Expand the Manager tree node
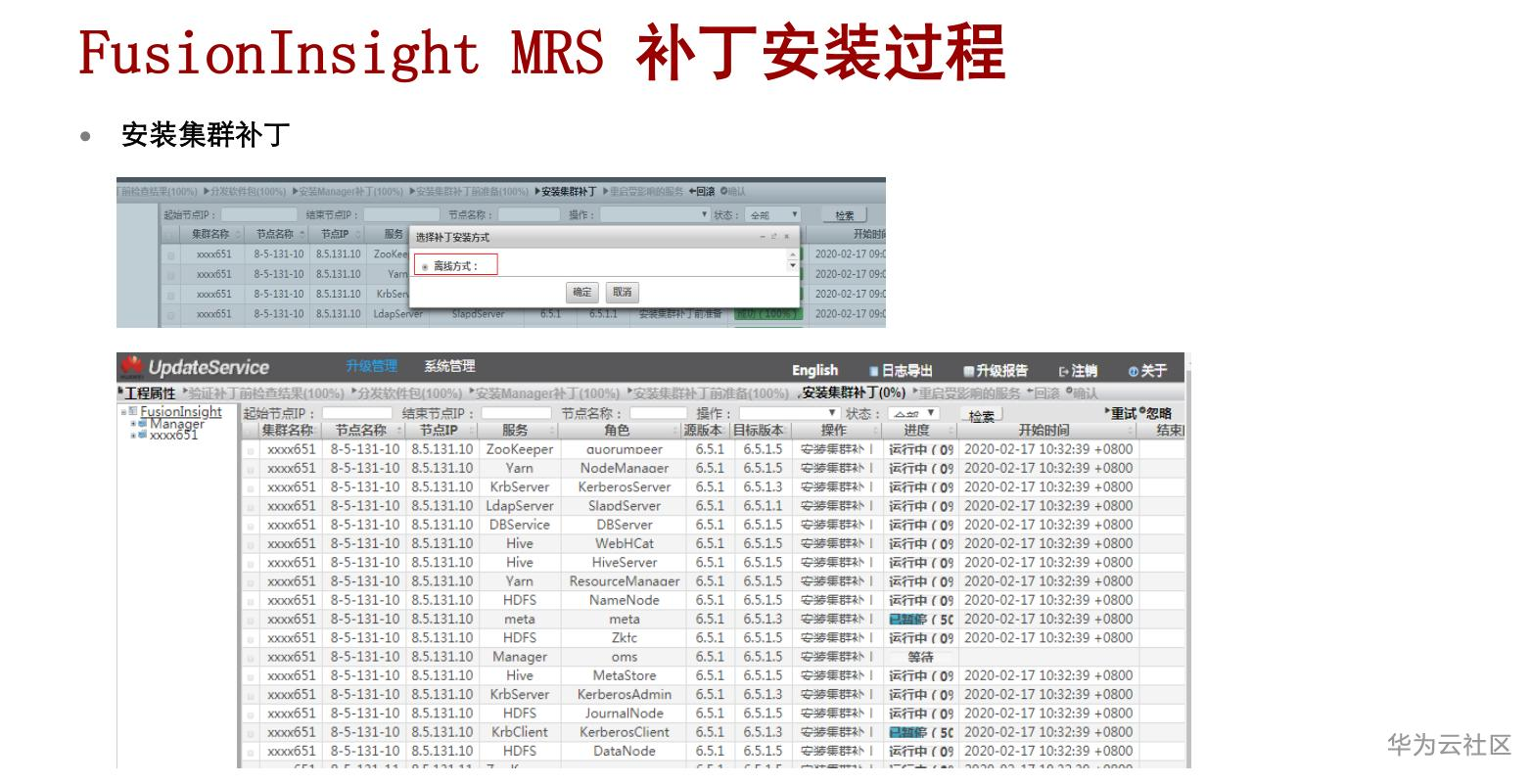The width and height of the screenshot is (1531, 784). click(x=132, y=424)
